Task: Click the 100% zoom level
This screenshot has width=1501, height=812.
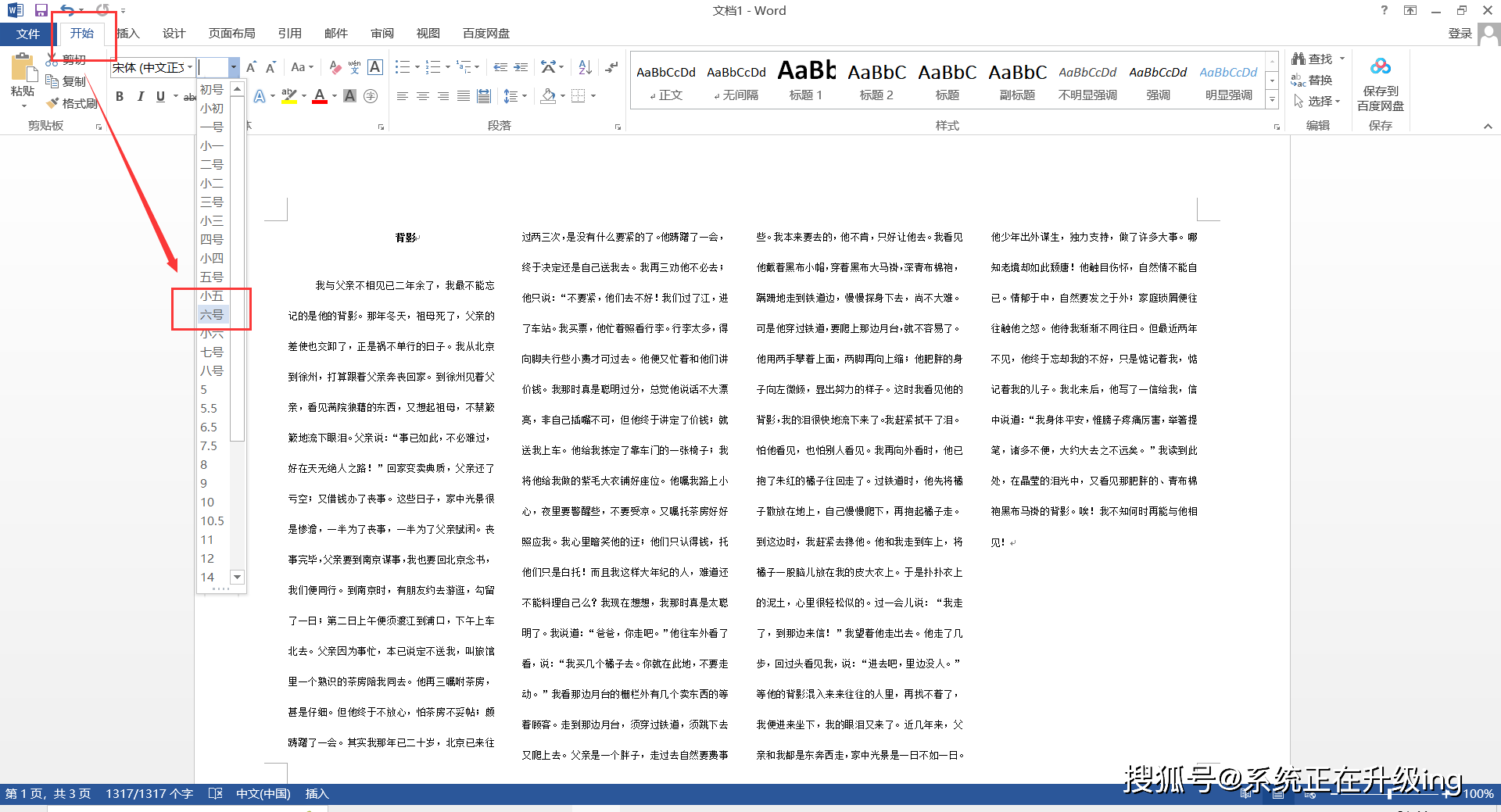Action: (x=1478, y=794)
